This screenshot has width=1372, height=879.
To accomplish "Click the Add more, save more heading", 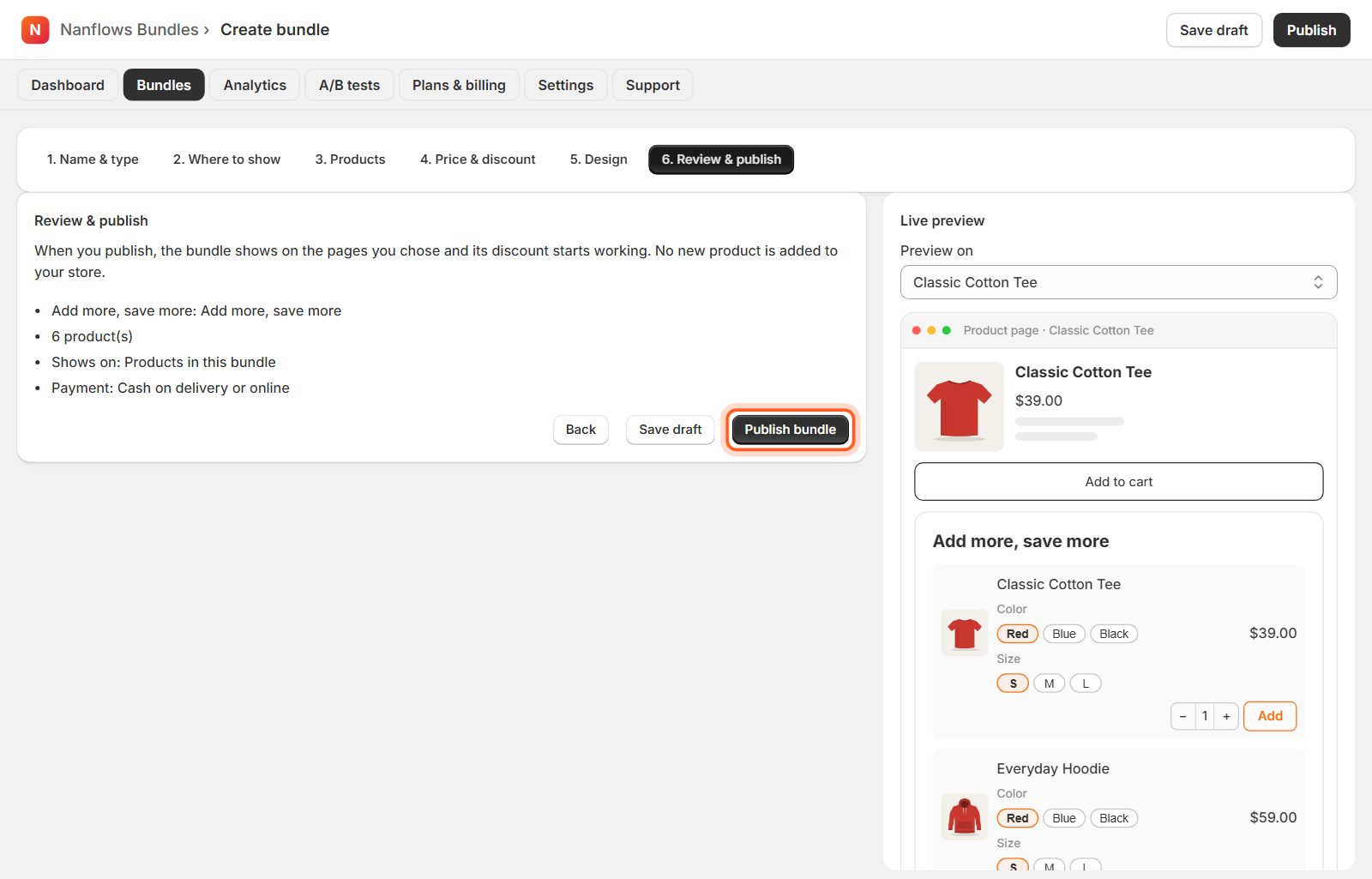I will [1020, 541].
